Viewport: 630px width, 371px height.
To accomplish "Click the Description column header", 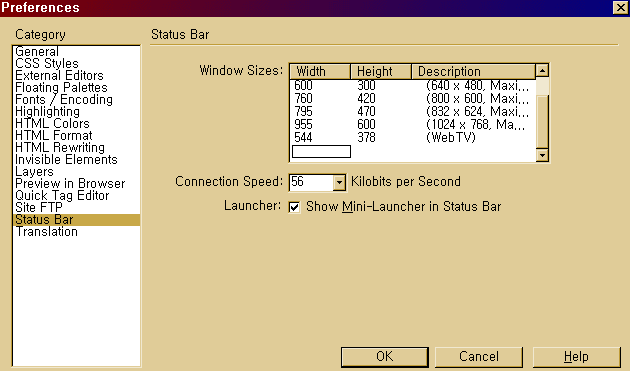I will point(474,72).
